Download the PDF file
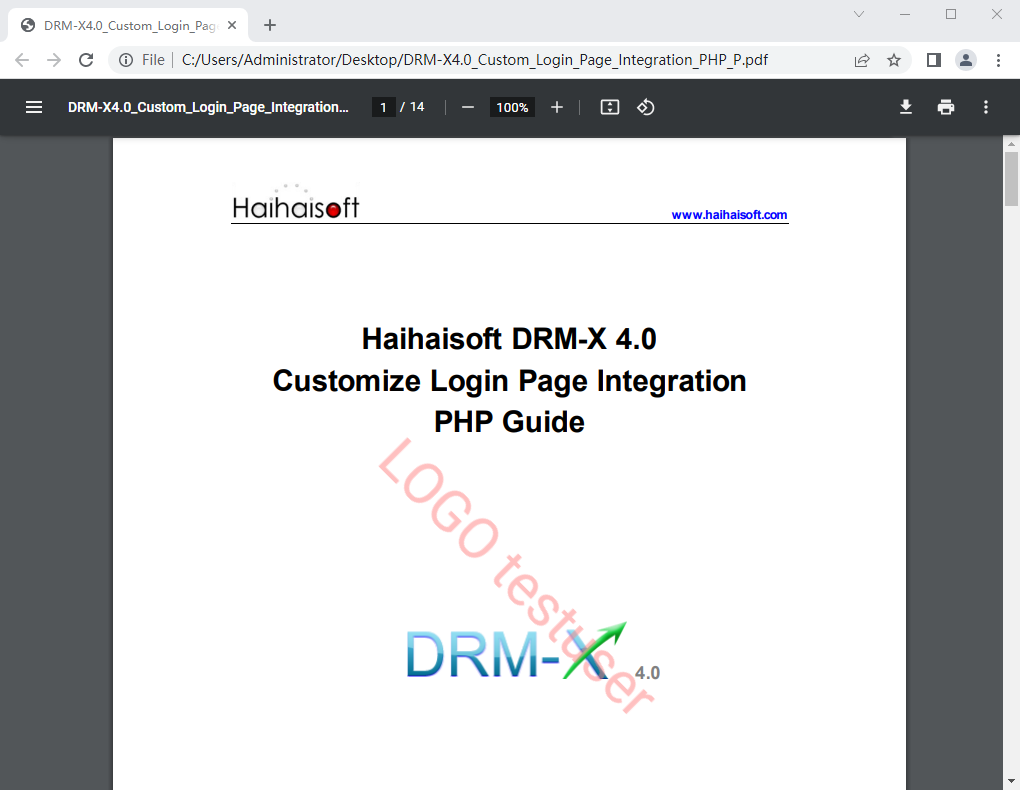This screenshot has height=790, width=1020. pyautogui.click(x=906, y=107)
